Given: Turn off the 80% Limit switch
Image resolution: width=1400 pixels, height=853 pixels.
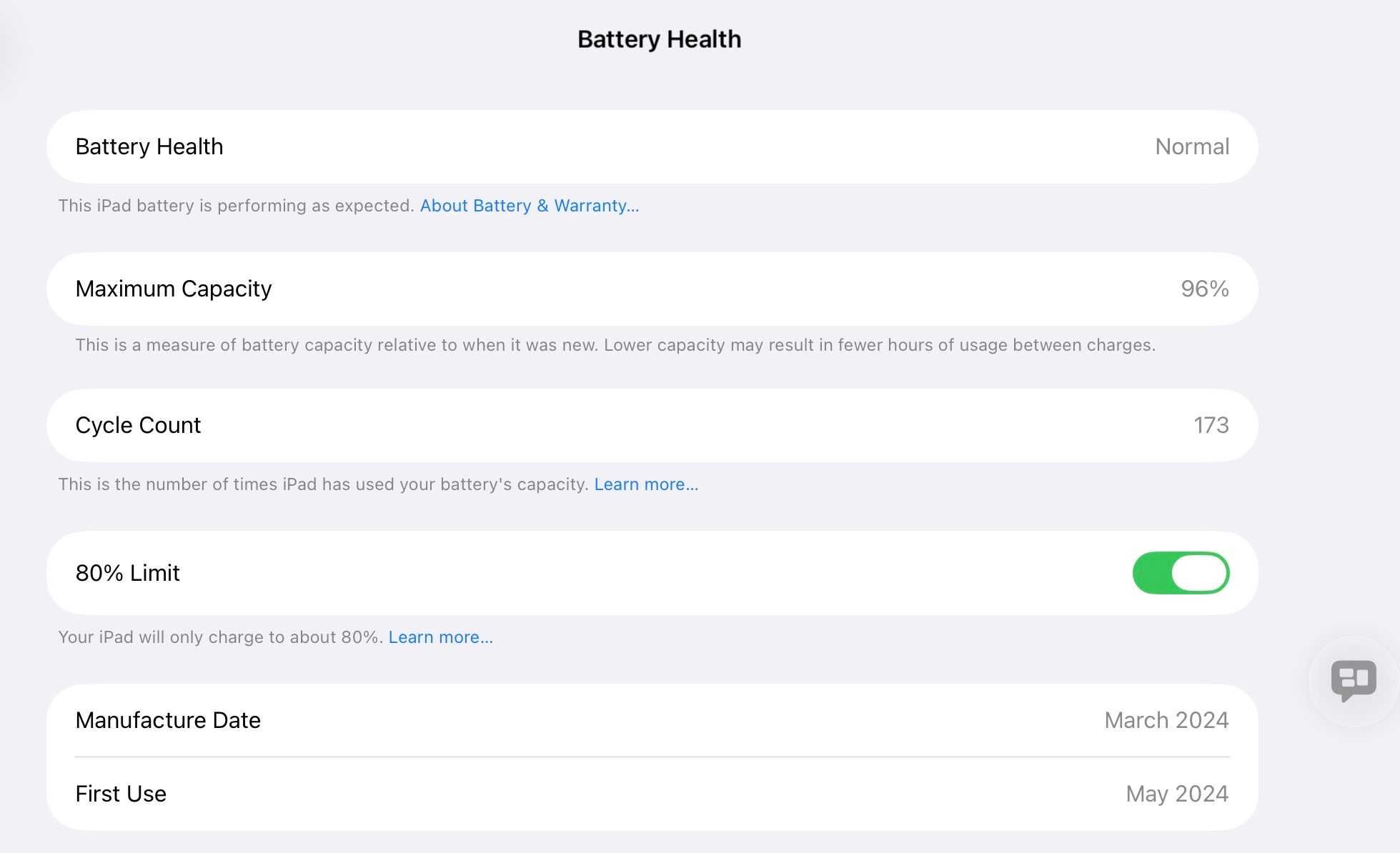Looking at the screenshot, I should click(x=1181, y=573).
